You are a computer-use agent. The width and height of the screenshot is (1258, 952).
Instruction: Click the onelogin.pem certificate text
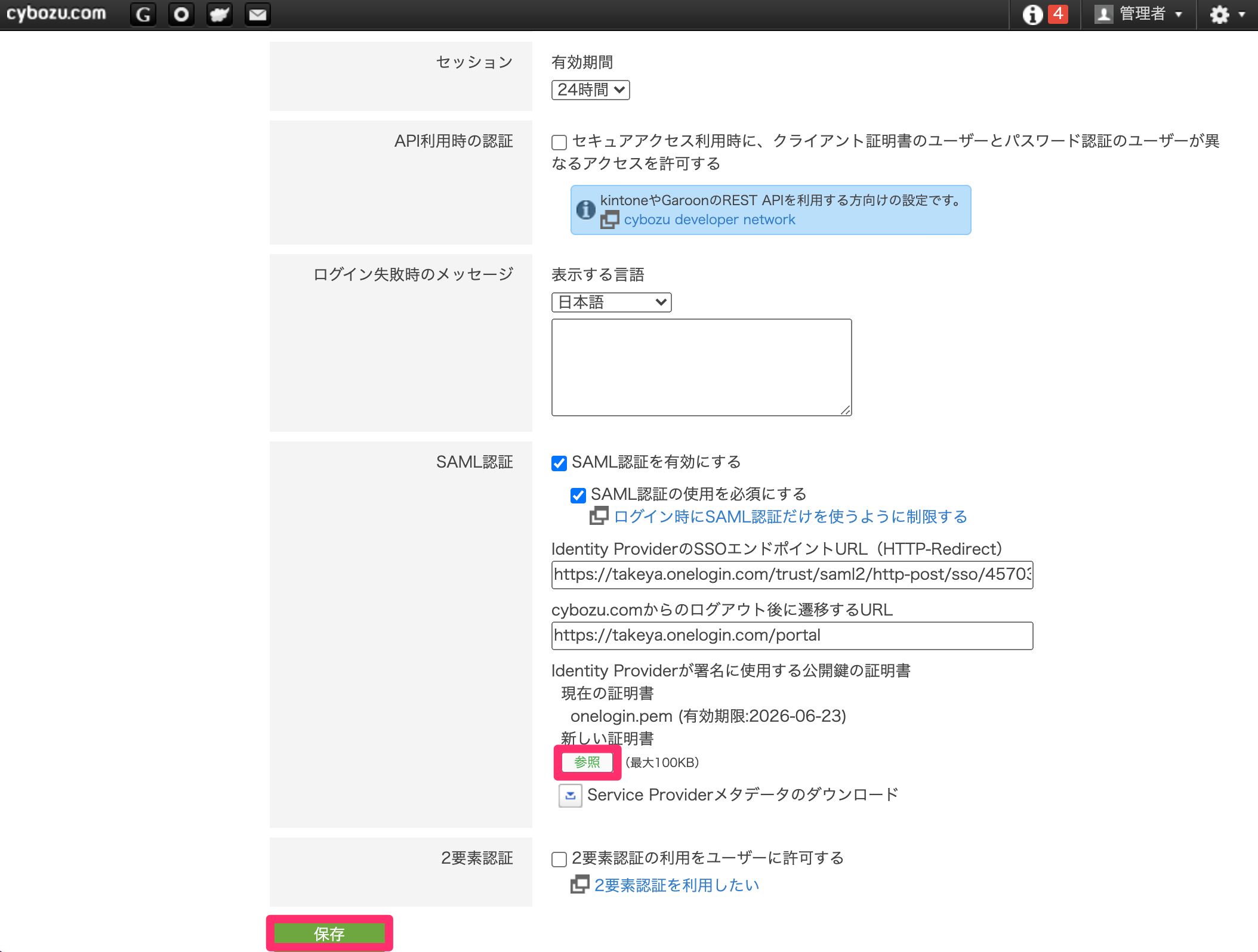[x=708, y=716]
